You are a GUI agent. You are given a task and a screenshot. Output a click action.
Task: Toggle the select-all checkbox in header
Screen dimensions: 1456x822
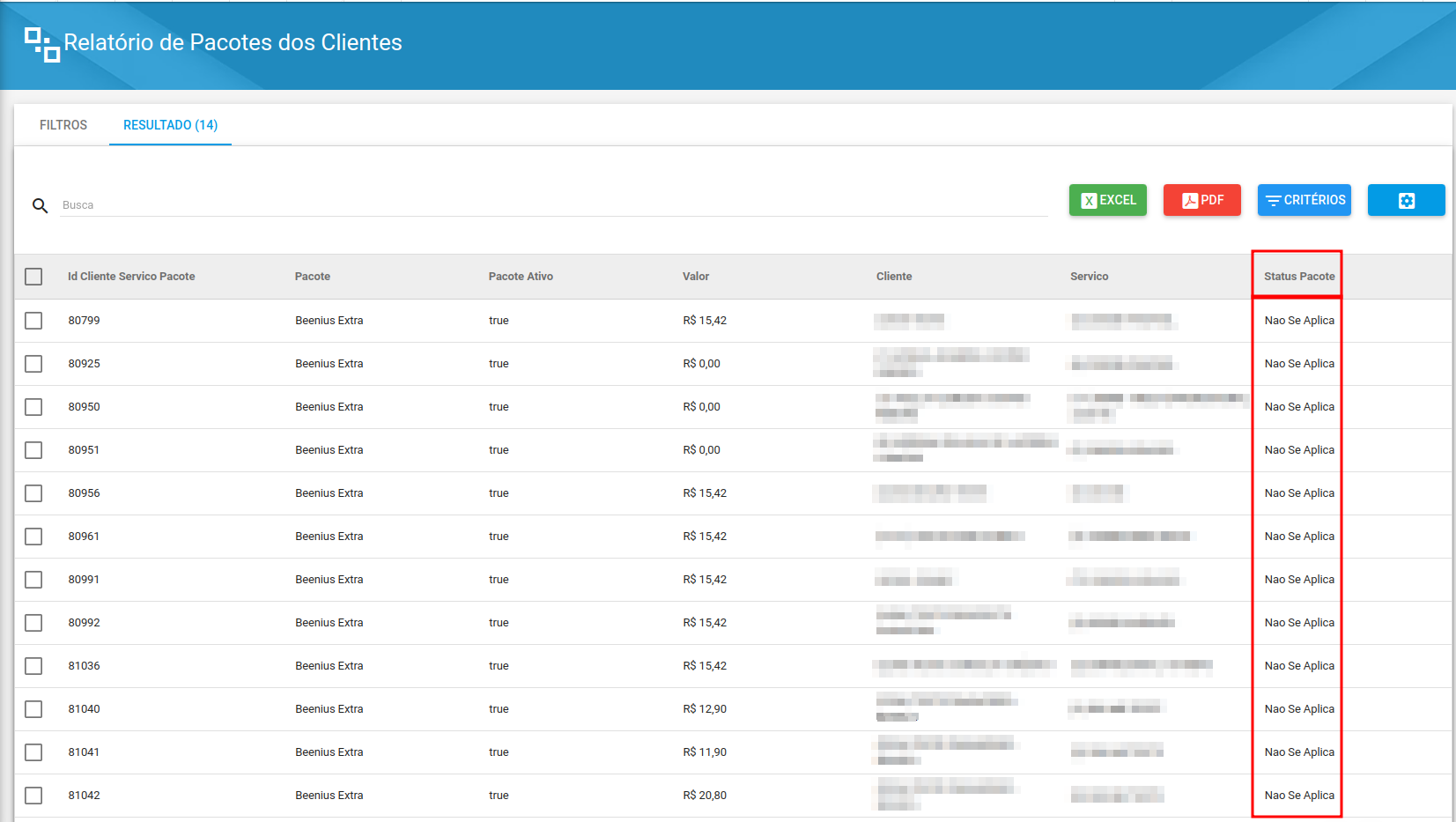point(33,277)
